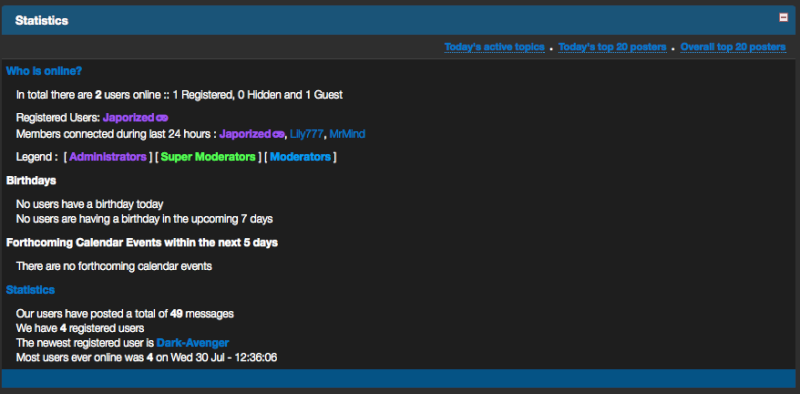Open the Who is online? page

pyautogui.click(x=44, y=71)
